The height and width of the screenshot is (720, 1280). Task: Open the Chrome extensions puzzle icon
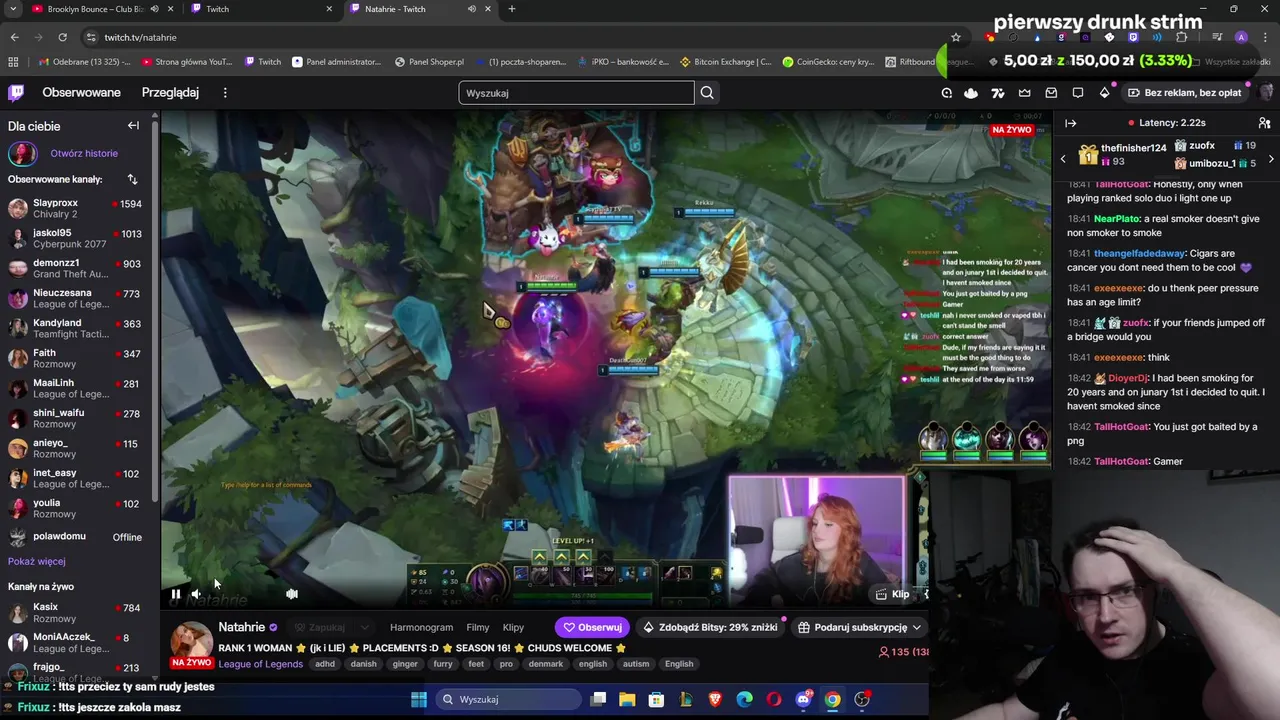(1181, 37)
